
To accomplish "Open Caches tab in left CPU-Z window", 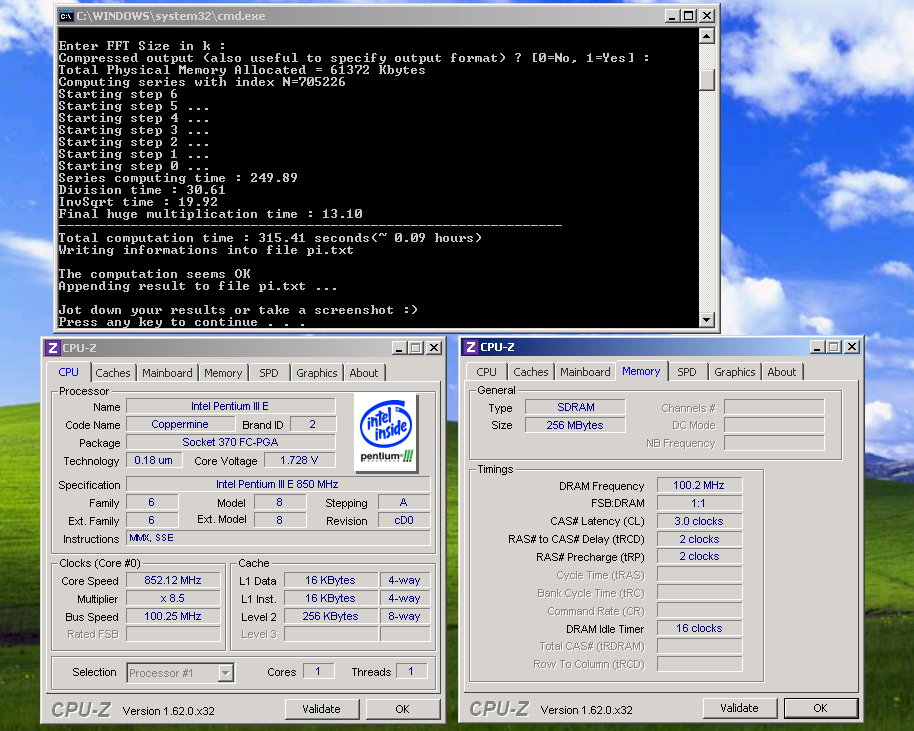I will (x=113, y=373).
